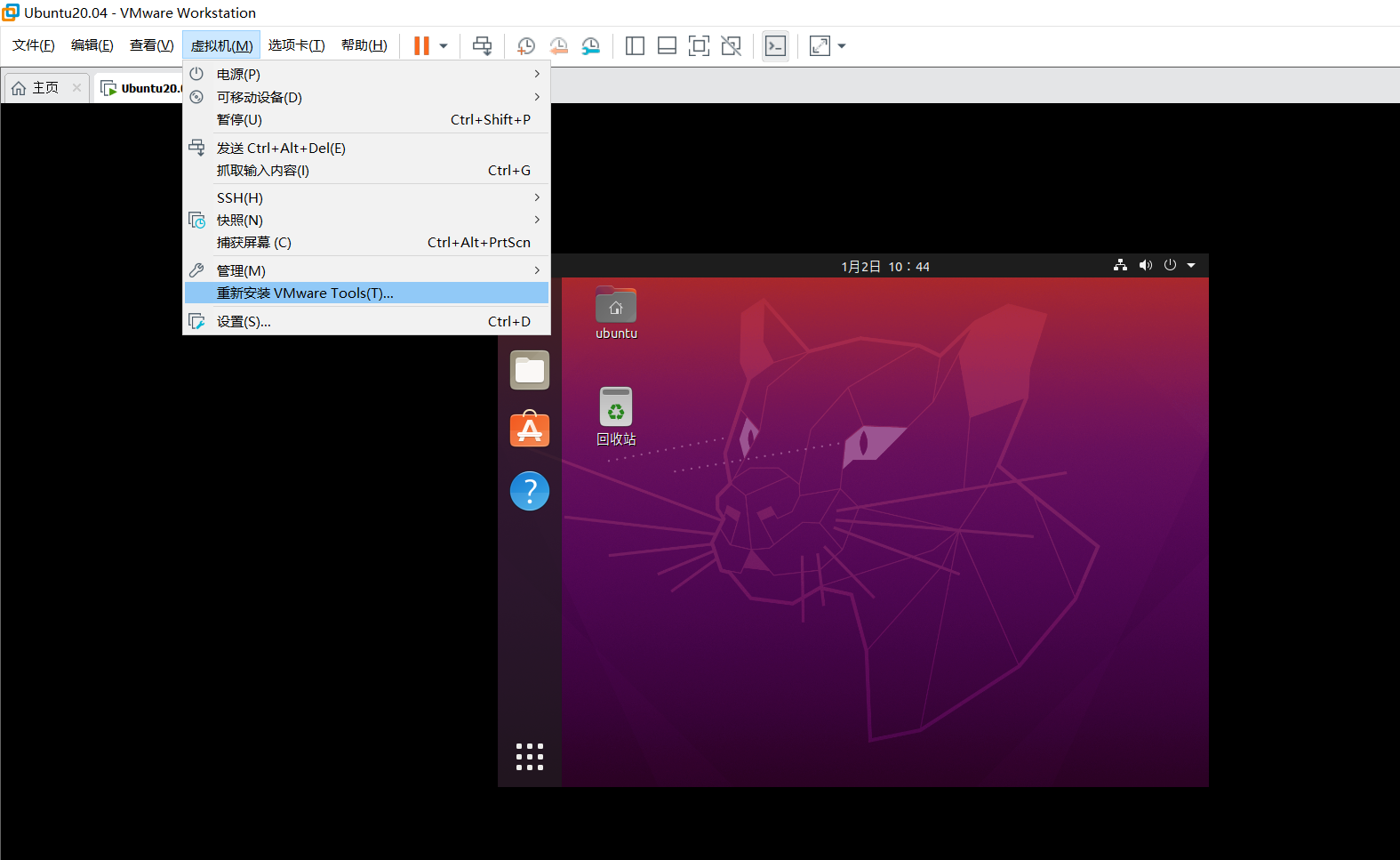1400x860 pixels.
Task: Choose 抓取输入内容(I) menu item
Action: pyautogui.click(x=366, y=170)
